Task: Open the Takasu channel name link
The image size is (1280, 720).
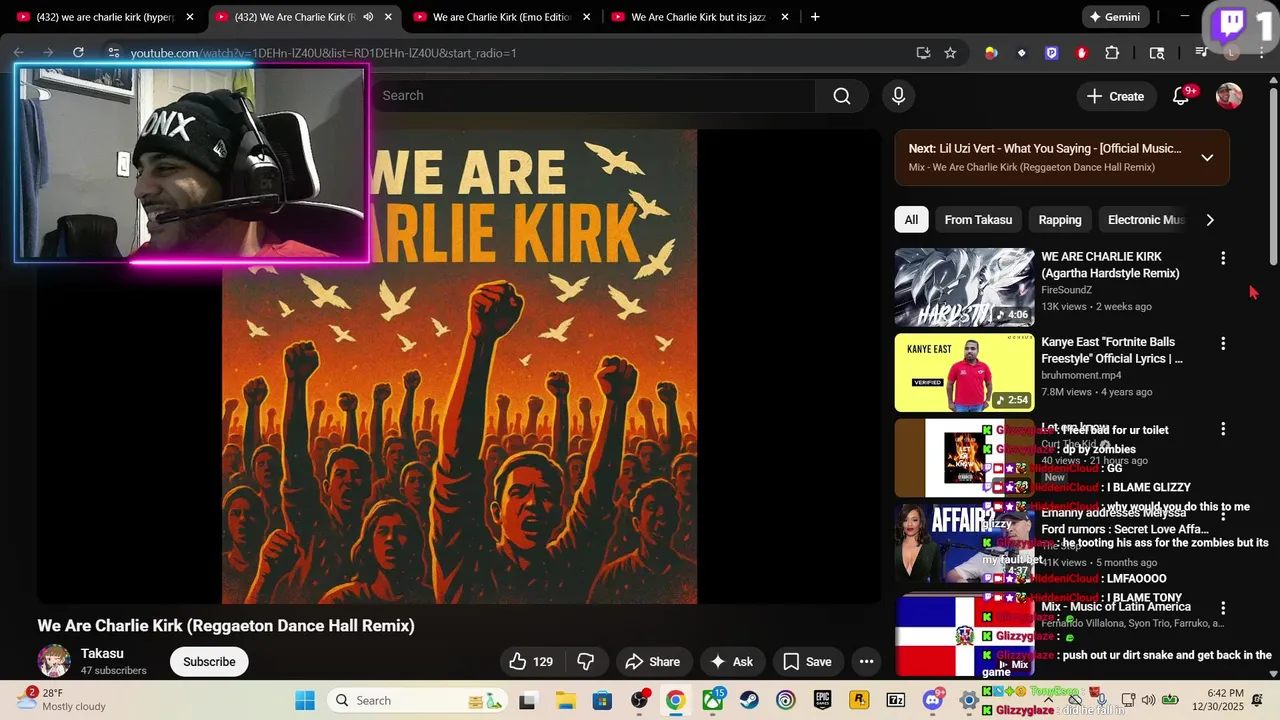Action: pyautogui.click(x=102, y=653)
